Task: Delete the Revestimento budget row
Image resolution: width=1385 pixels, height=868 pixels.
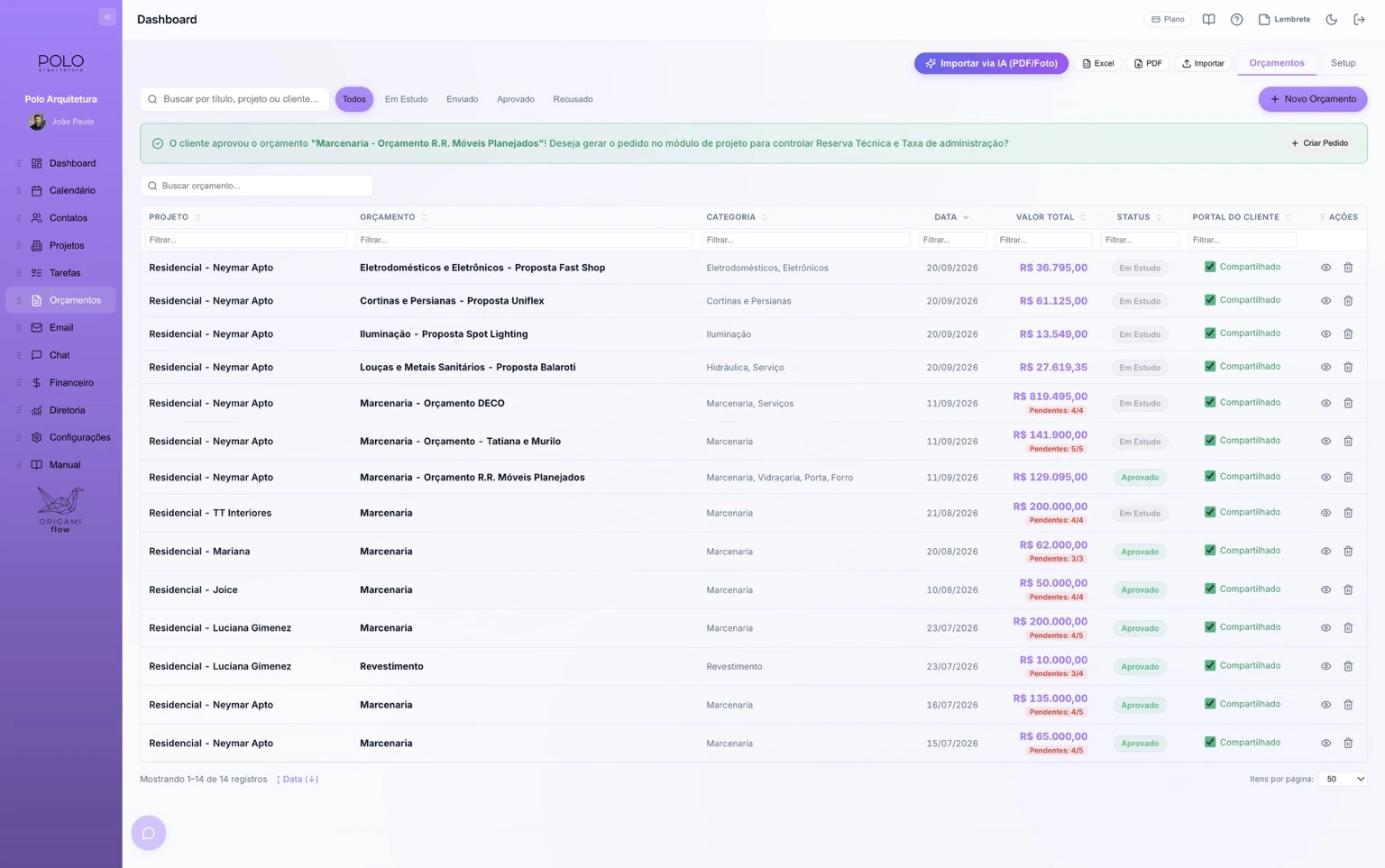Action: click(x=1348, y=666)
